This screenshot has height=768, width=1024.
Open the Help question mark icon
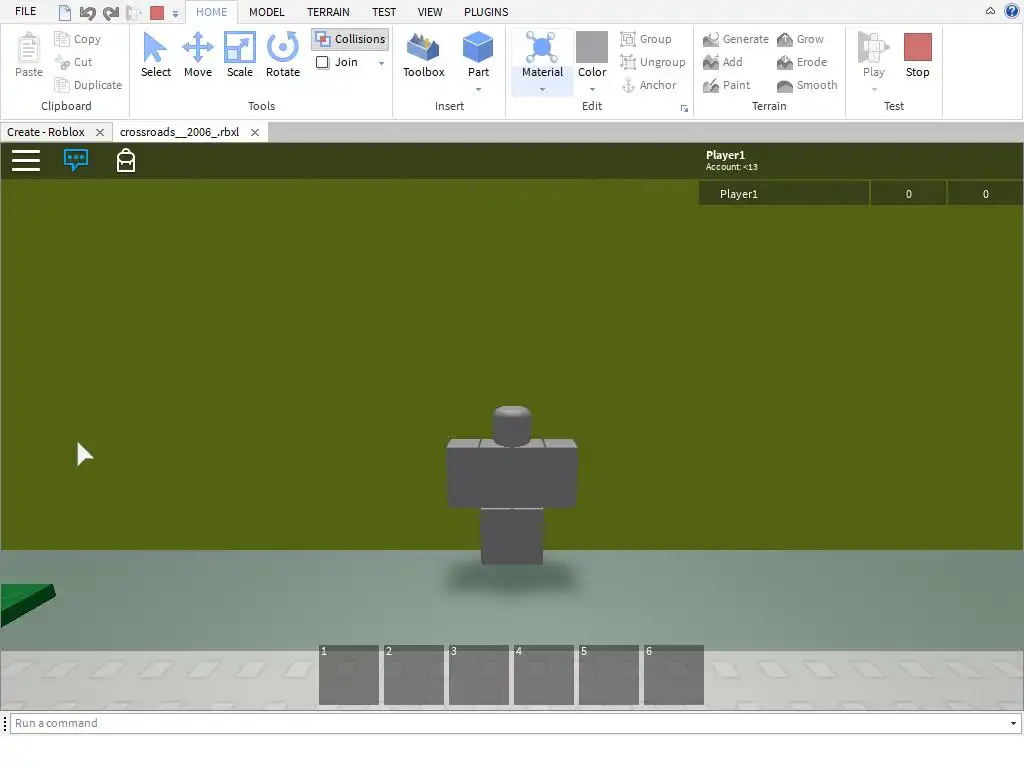(1012, 11)
